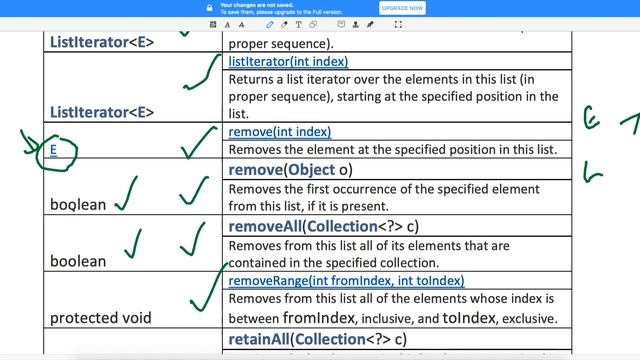
Task: Click ListIterator<E> beside listIterator(int index)
Action: point(102,112)
